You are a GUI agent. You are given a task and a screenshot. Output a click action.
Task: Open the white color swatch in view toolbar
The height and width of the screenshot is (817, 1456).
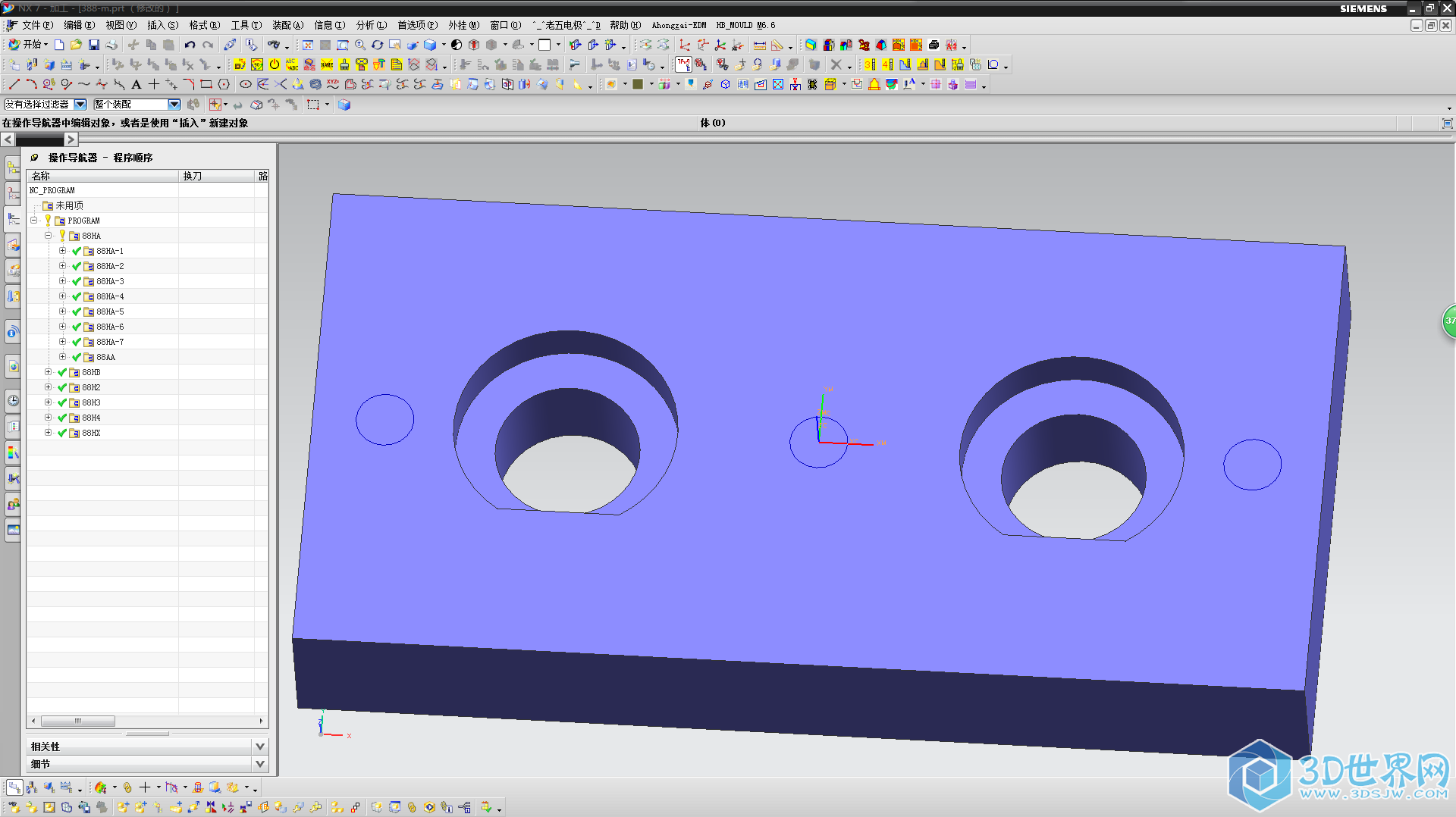tap(544, 45)
